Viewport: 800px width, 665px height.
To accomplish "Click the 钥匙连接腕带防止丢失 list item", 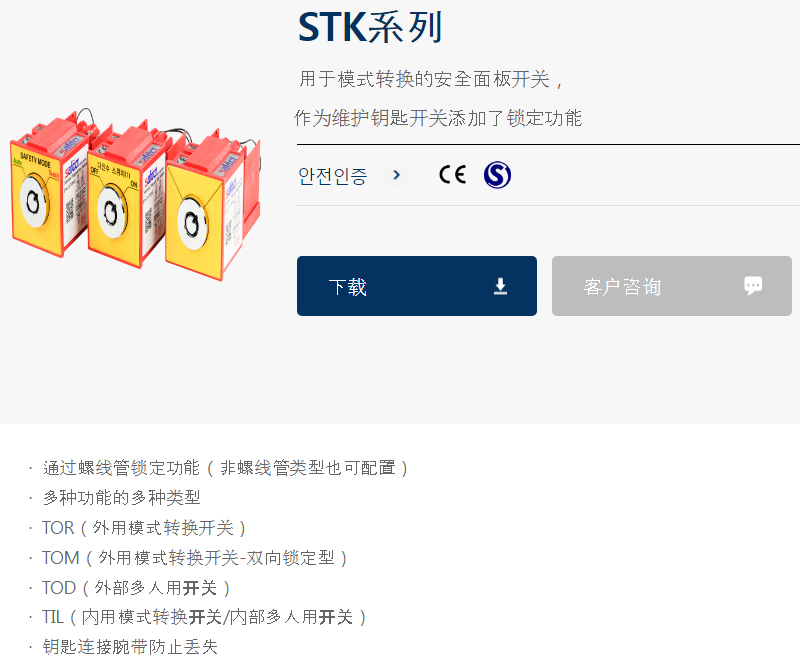I will pyautogui.click(x=130, y=647).
